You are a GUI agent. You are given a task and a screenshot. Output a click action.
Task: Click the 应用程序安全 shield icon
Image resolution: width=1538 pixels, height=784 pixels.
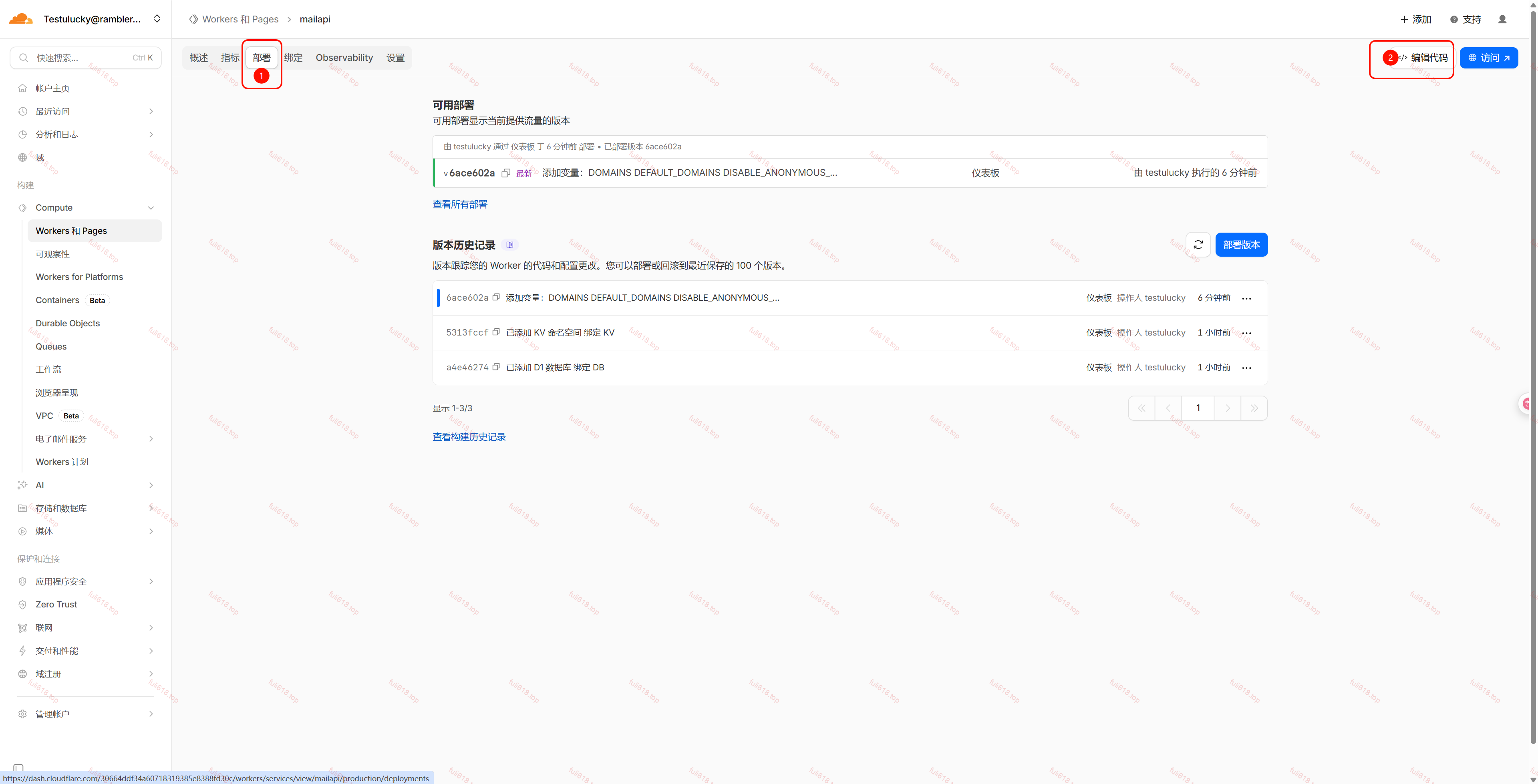(x=23, y=581)
